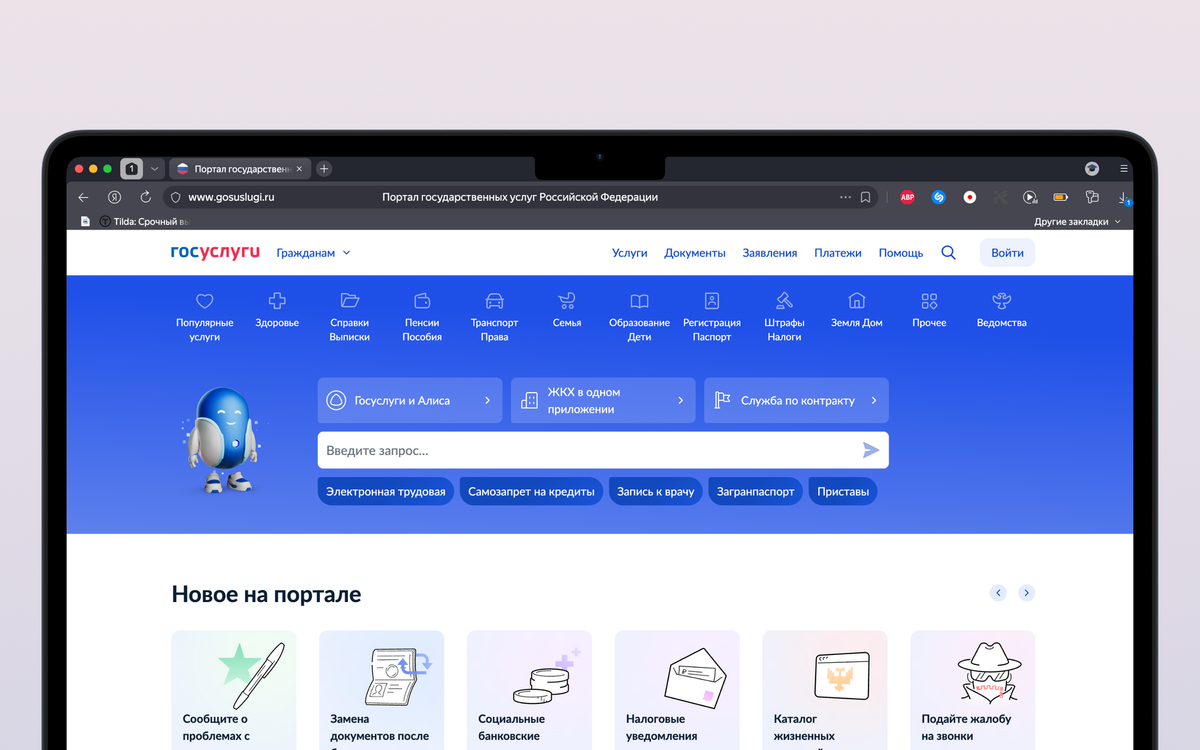Expand the Другие закладки bookmarks folder
Screen dimensions: 1200x750
click(x=1077, y=221)
